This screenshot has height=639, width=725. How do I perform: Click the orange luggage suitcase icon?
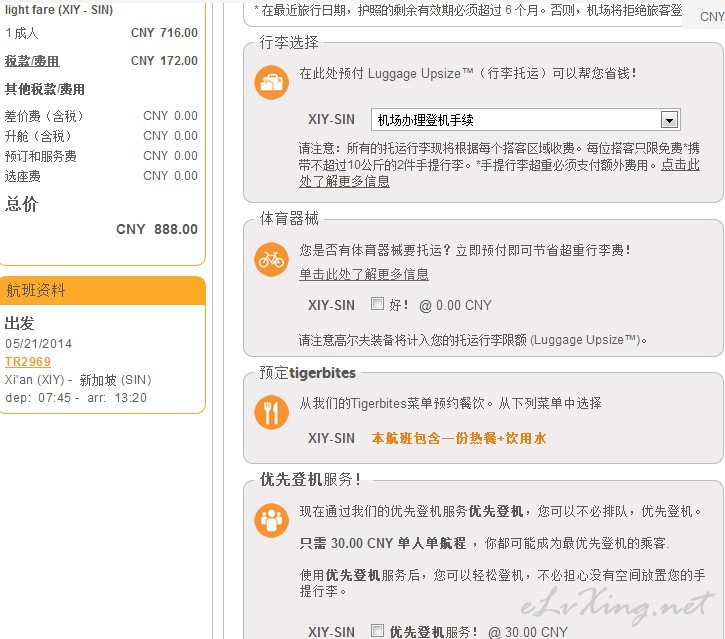pos(271,82)
